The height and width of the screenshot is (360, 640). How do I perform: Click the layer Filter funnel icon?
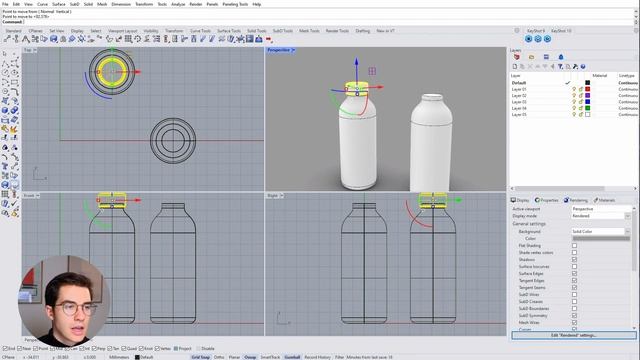click(x=560, y=67)
